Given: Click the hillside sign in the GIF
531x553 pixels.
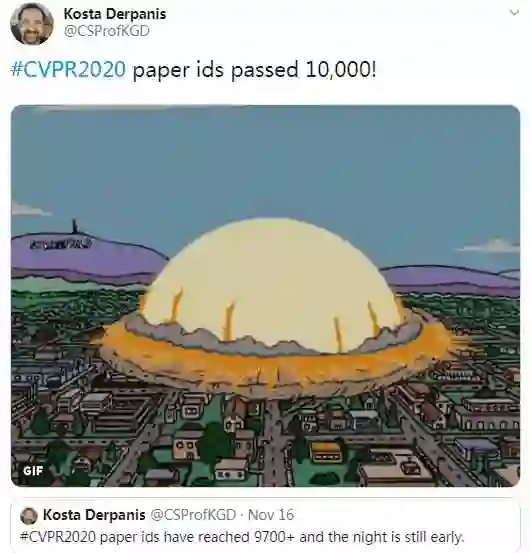Looking at the screenshot, I should point(61,243).
